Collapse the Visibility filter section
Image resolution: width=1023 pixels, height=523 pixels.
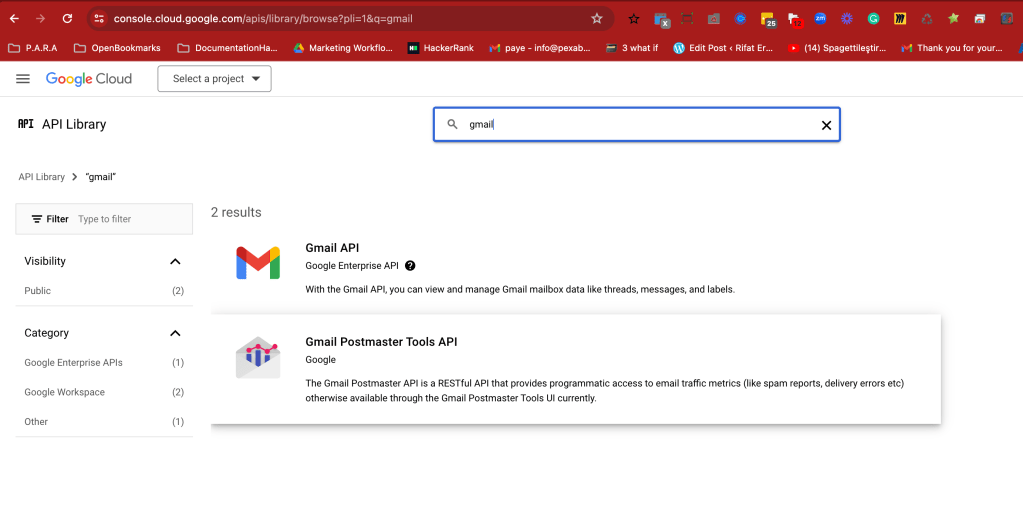tap(175, 262)
